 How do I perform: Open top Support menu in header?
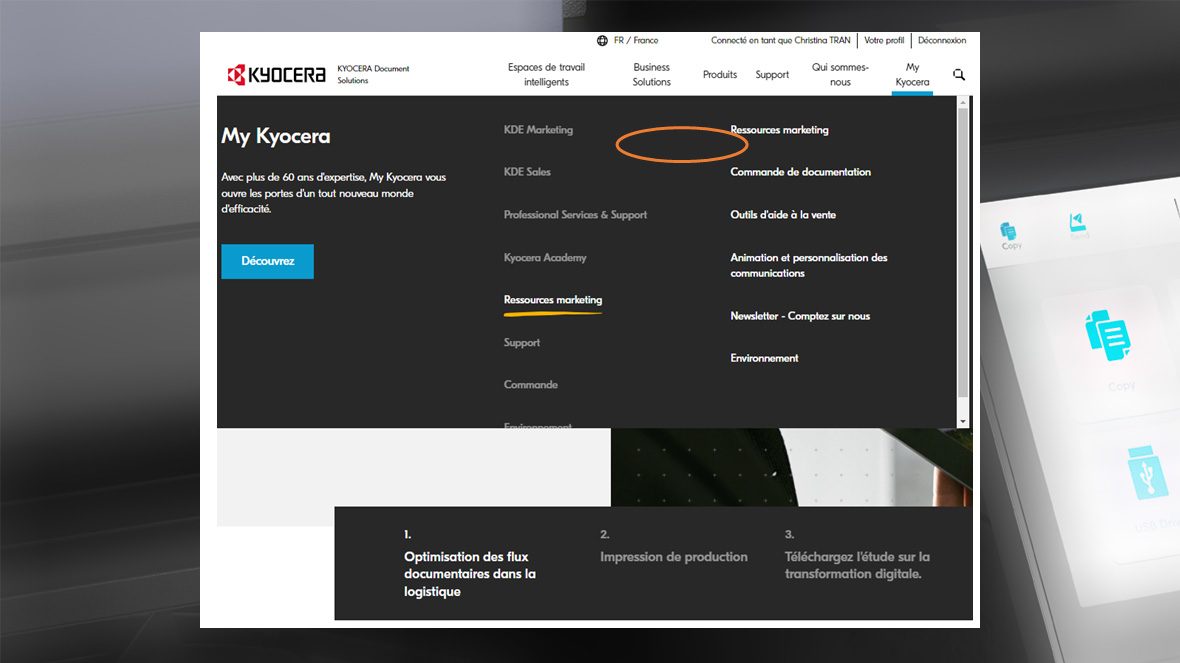(x=772, y=75)
